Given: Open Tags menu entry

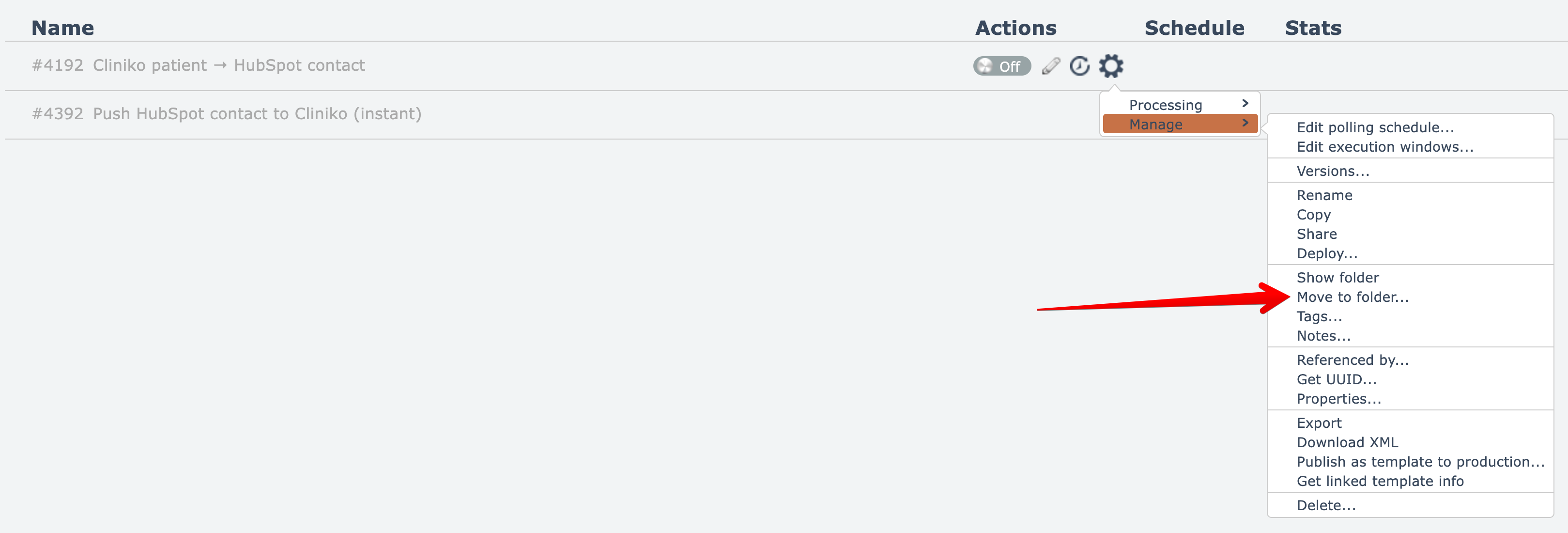Looking at the screenshot, I should [x=1319, y=317].
